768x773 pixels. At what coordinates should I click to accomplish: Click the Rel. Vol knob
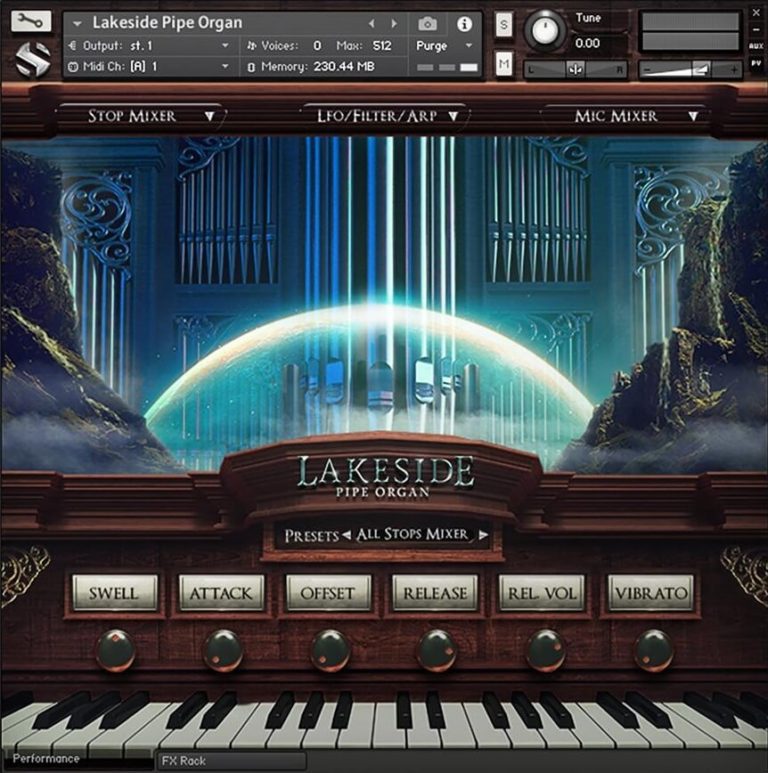click(x=546, y=650)
